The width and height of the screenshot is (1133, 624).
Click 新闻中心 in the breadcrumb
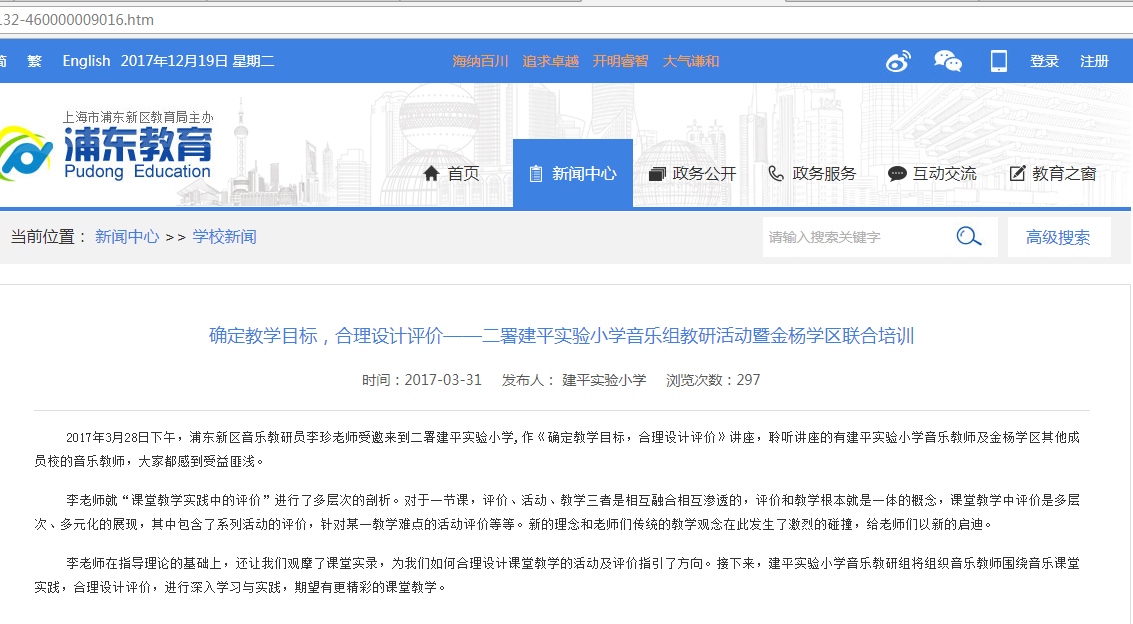click(126, 237)
